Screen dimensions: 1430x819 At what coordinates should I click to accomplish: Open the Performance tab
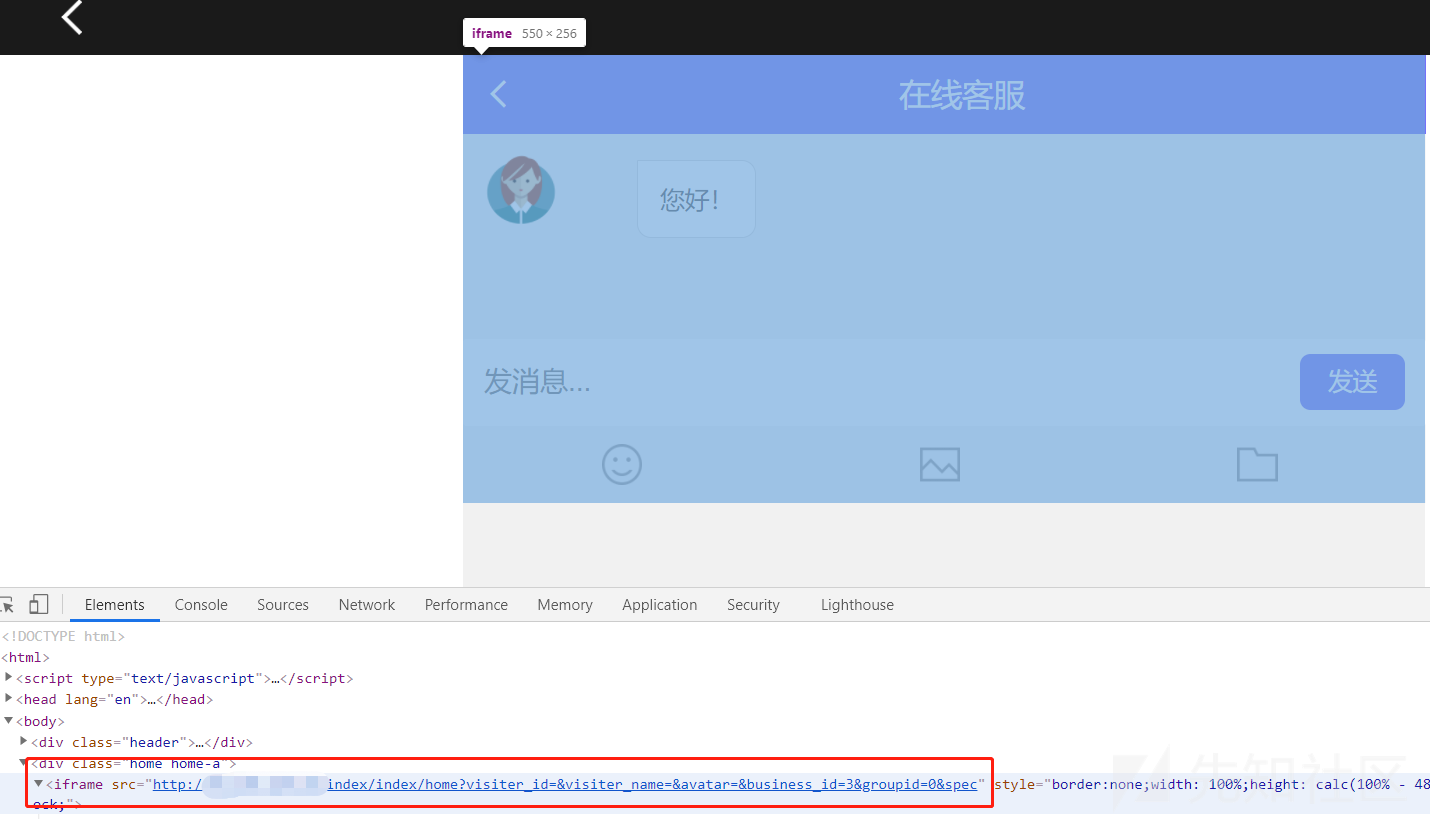coord(466,605)
